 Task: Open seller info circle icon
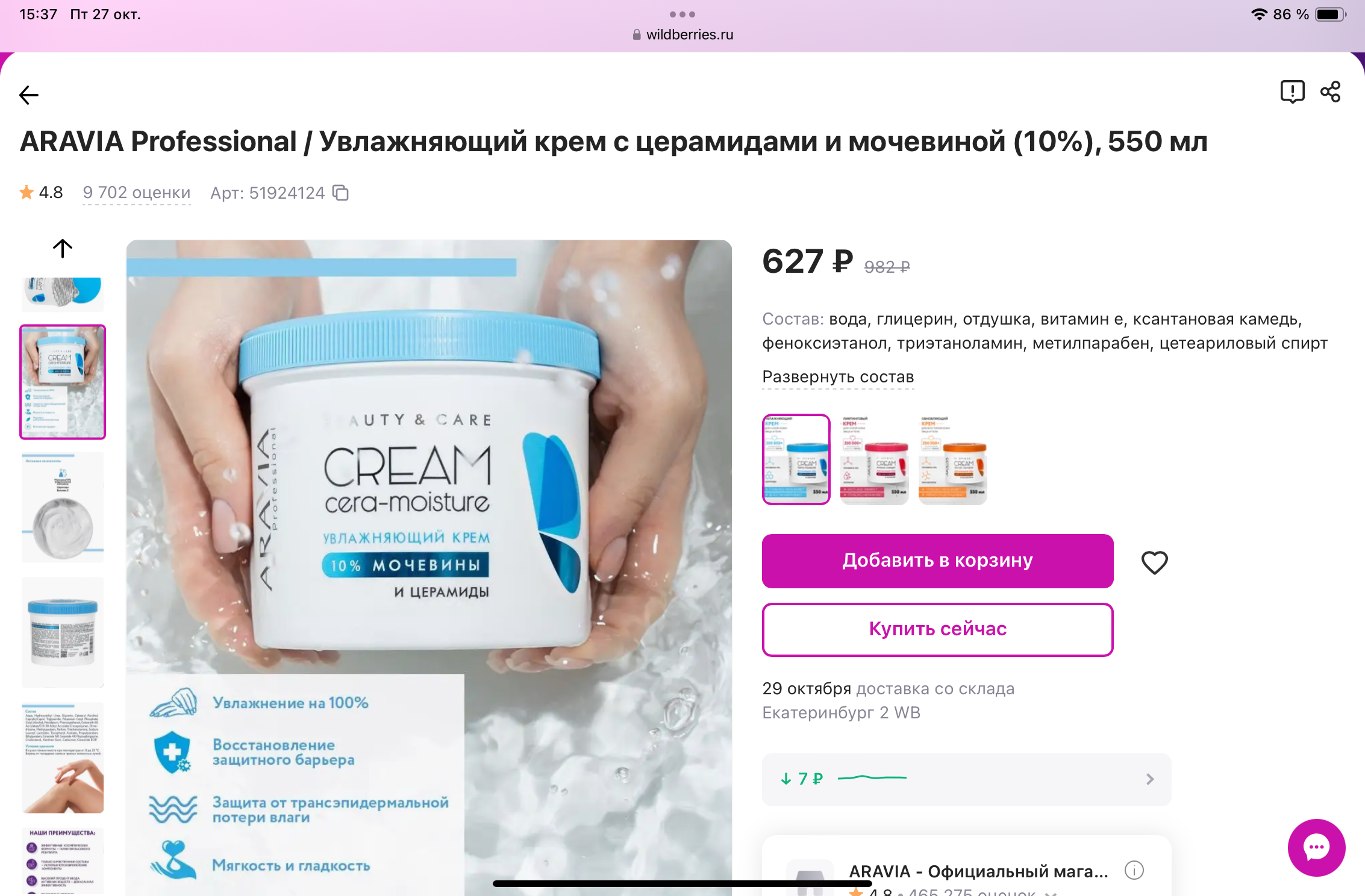(x=1134, y=870)
